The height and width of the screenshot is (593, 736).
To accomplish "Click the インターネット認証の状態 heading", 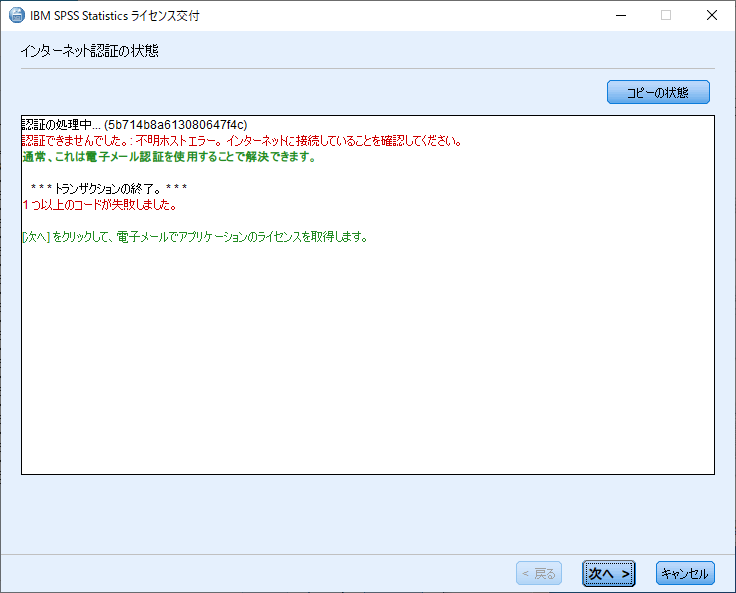I will click(x=90, y=51).
